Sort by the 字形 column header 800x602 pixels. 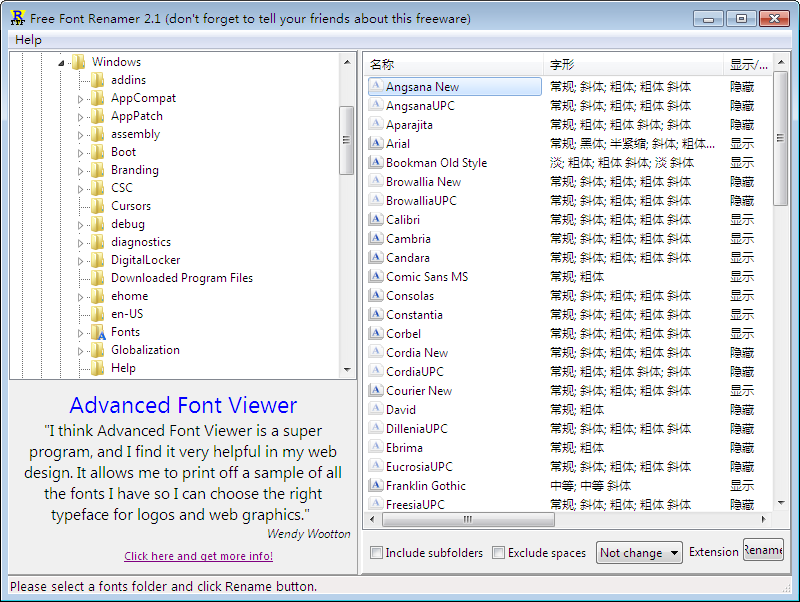pyautogui.click(x=633, y=65)
